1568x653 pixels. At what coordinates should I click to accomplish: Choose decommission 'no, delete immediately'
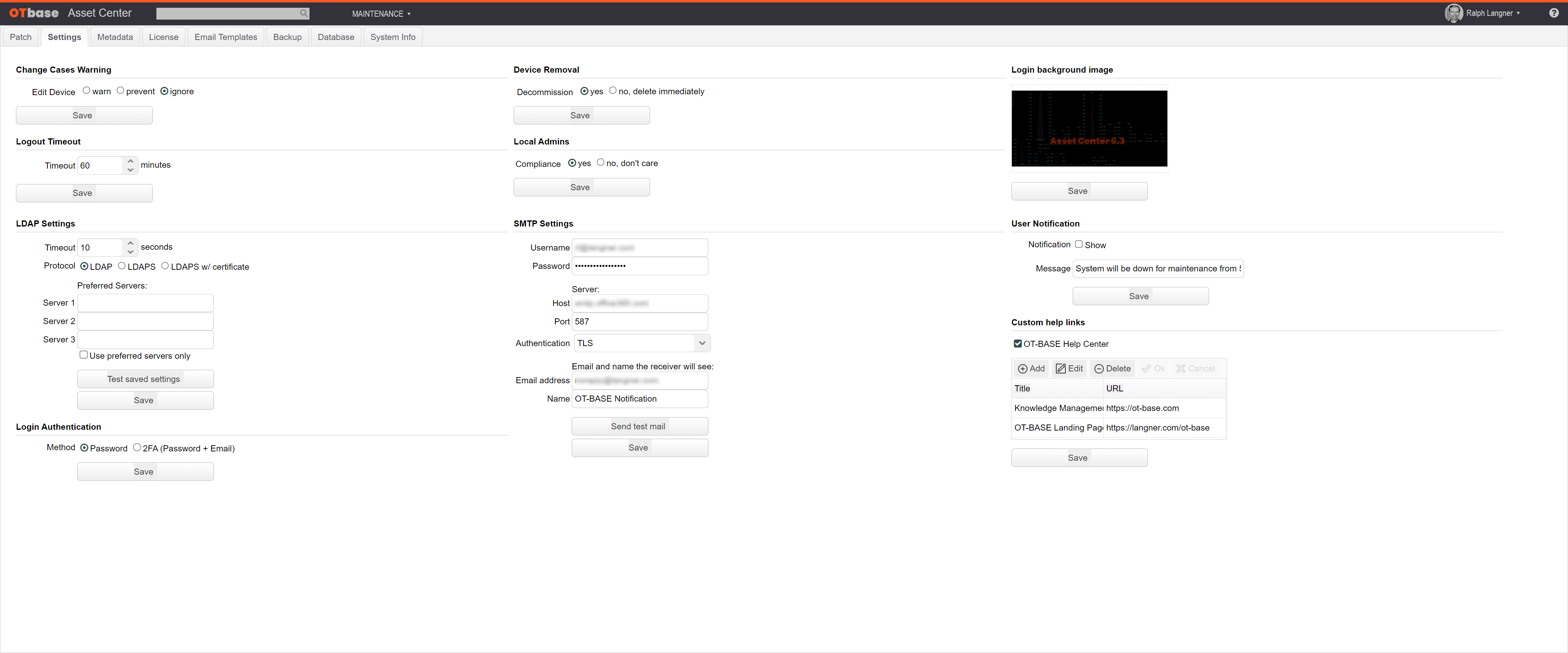click(x=613, y=91)
